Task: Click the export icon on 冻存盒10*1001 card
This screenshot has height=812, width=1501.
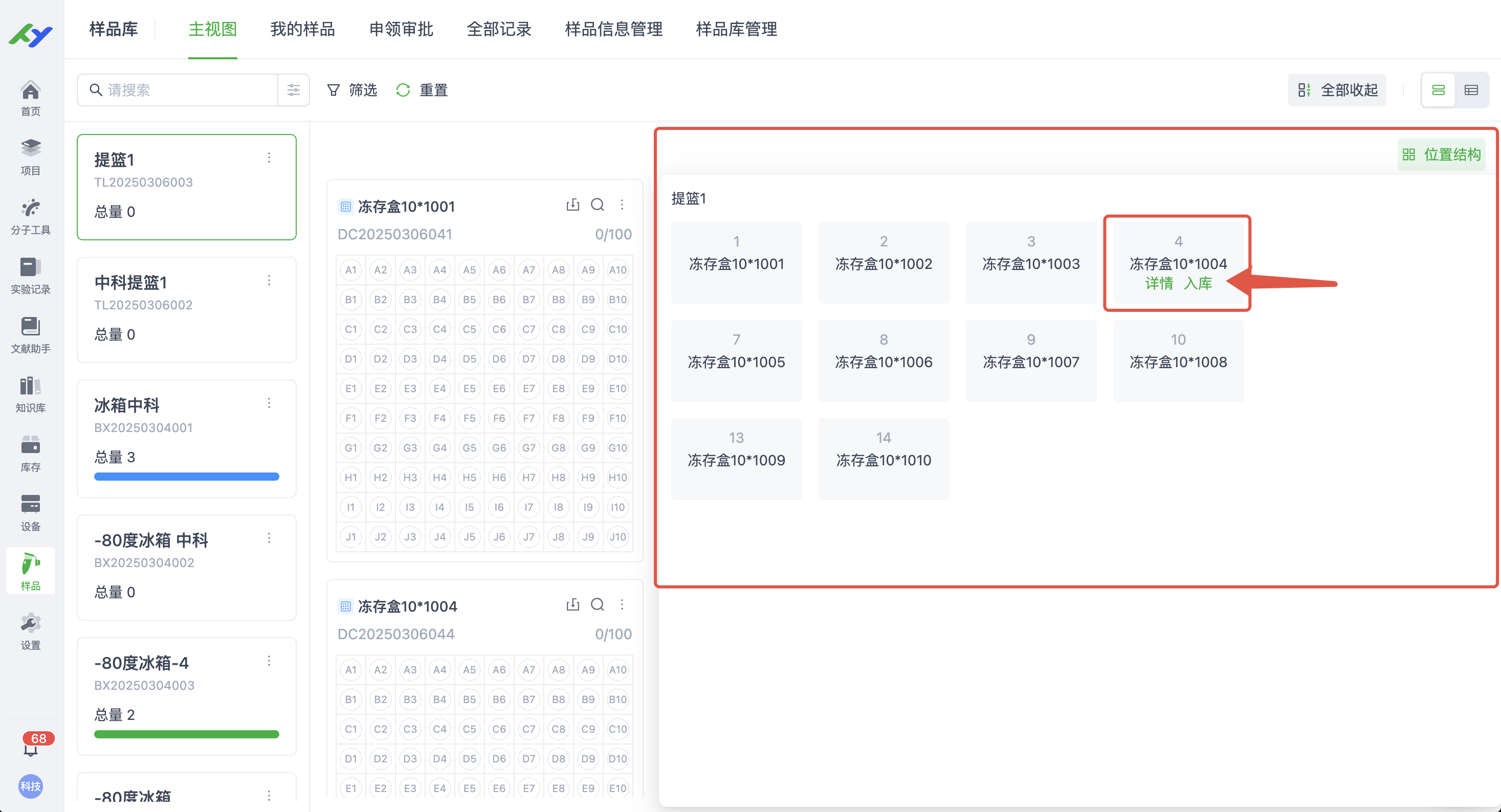Action: click(x=573, y=205)
